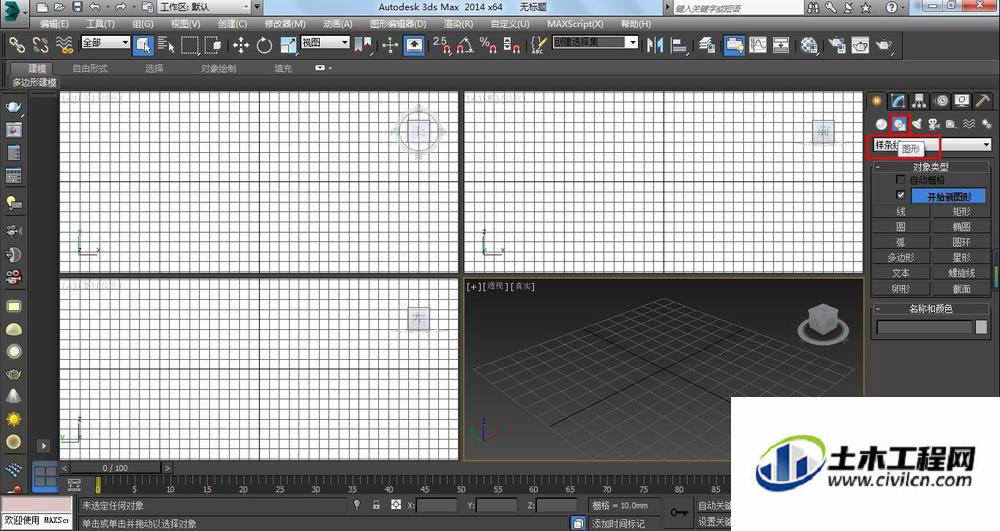
Task: Click the Open File folder icon
Action: (59, 8)
